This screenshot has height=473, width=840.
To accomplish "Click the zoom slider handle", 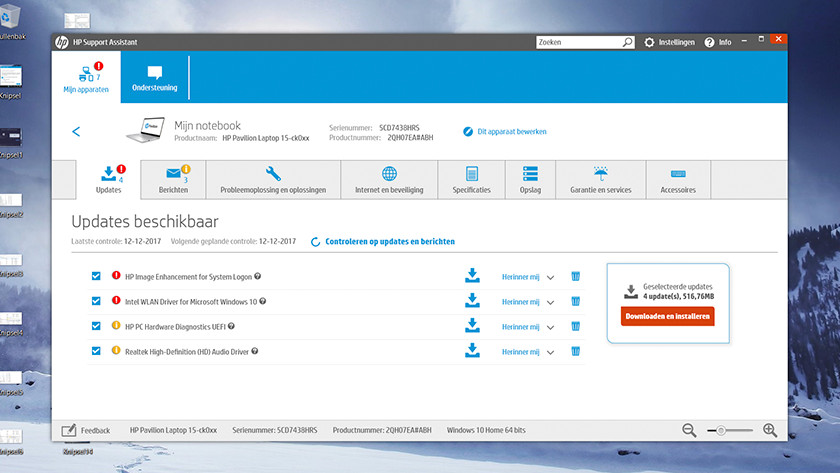I will click(721, 430).
